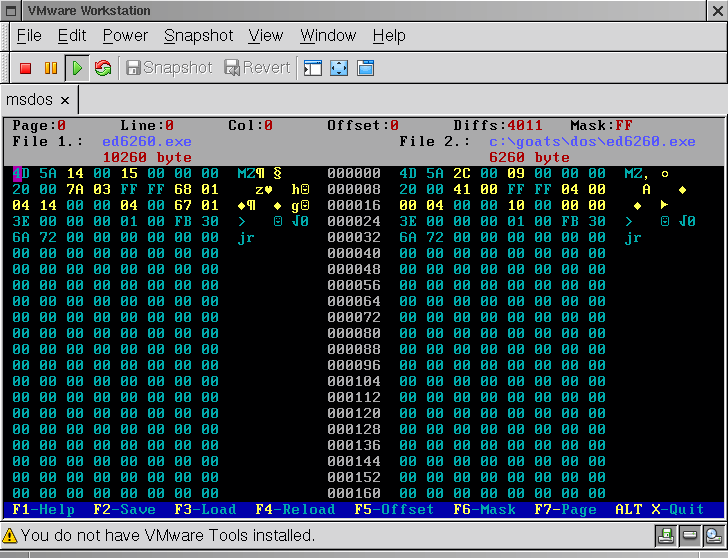
Task: Click F4-Reload in the bottom bar
Action: point(295,510)
